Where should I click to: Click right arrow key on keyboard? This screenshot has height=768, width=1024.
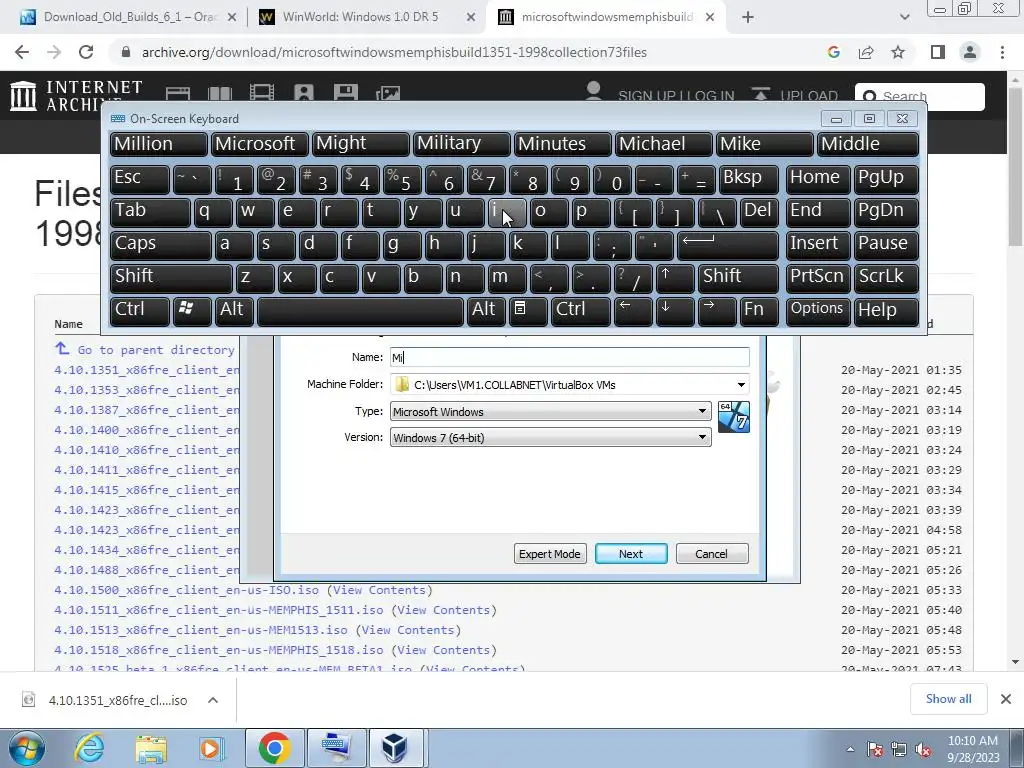click(x=716, y=311)
